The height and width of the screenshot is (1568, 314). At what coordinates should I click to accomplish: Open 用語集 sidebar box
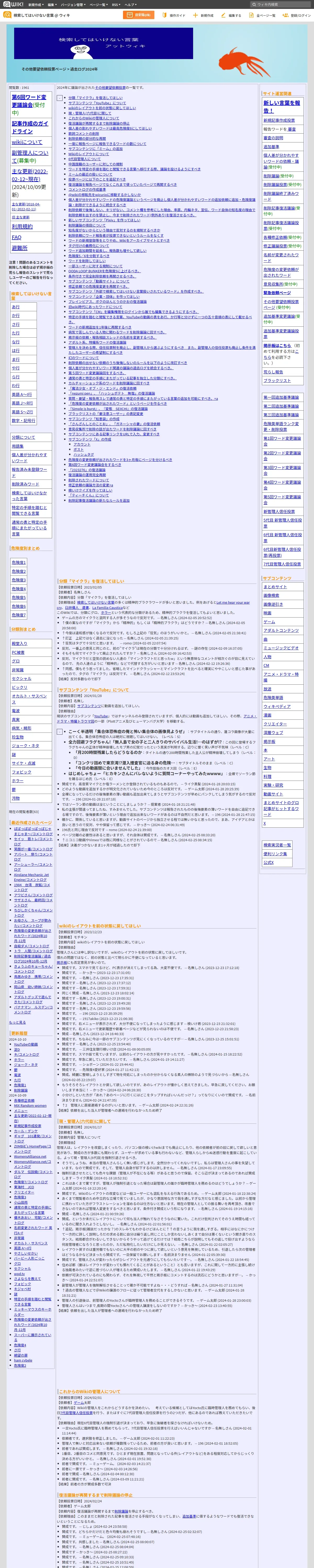coord(18,446)
